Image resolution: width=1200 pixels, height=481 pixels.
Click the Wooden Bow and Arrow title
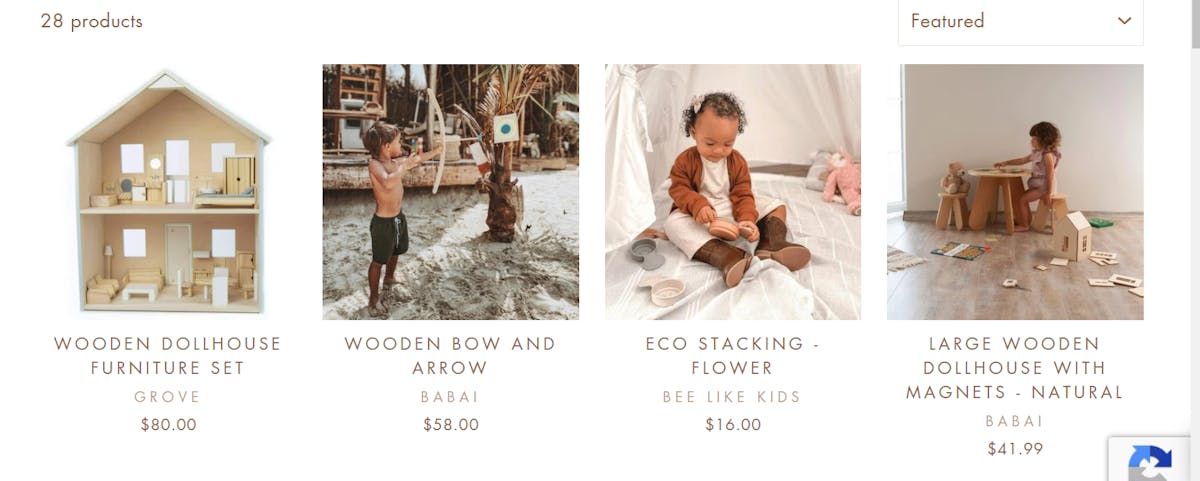pos(450,356)
